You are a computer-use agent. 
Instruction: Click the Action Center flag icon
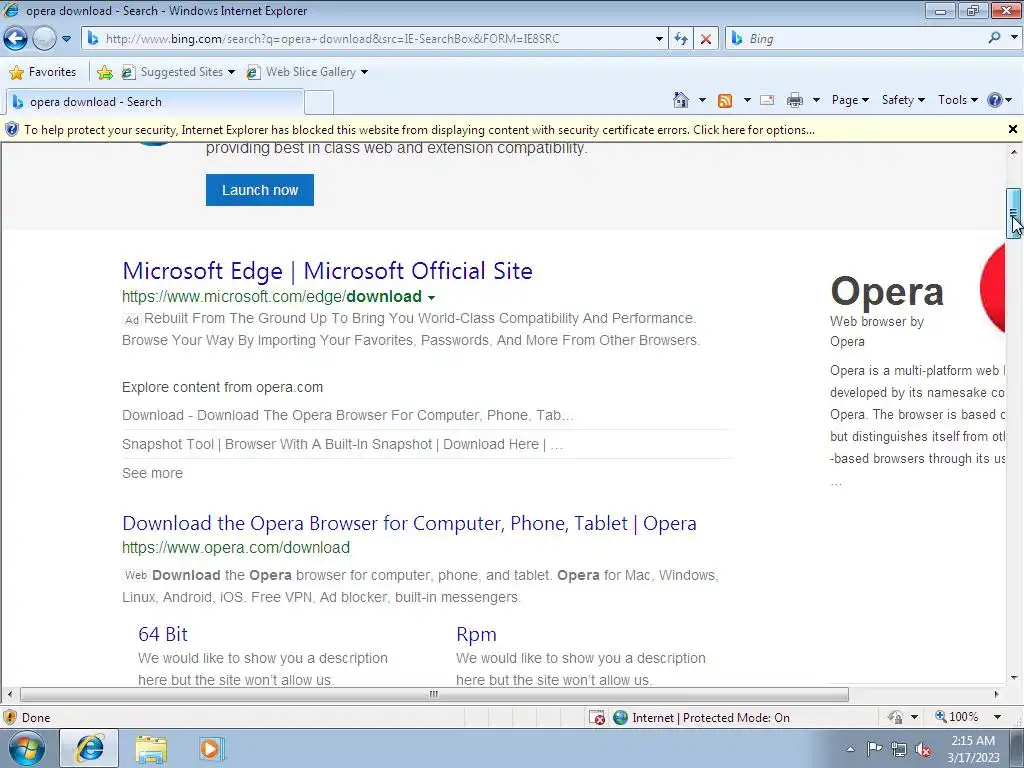point(874,749)
